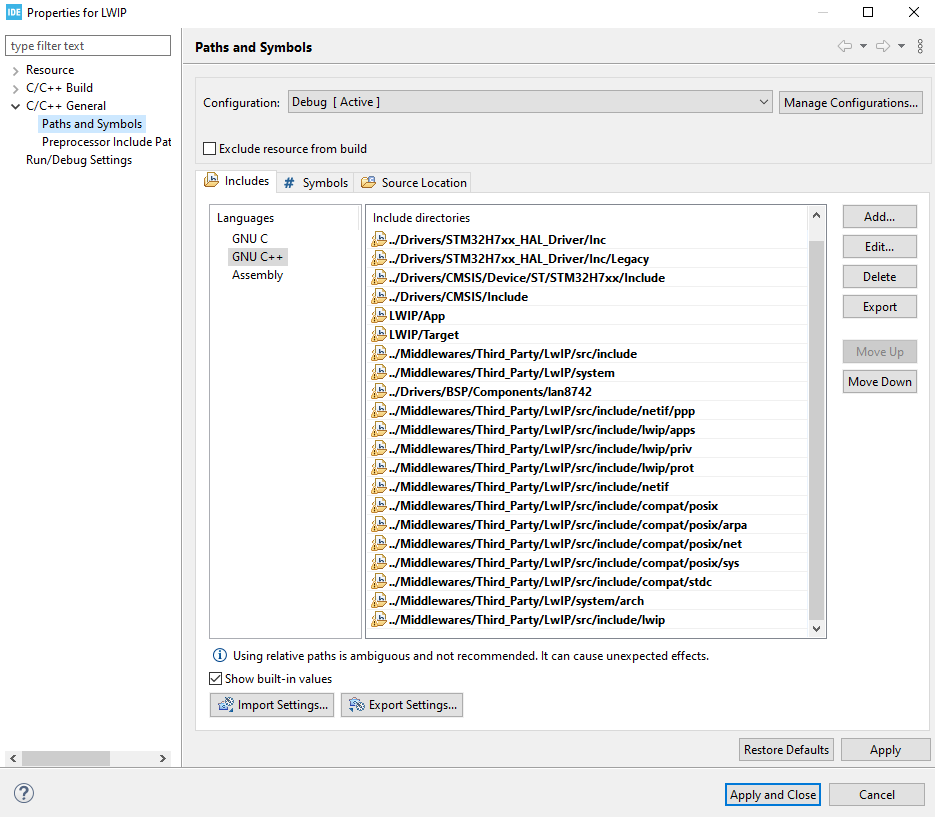Click the icon beside LwIP/src/include/netif/ppp
The height and width of the screenshot is (817, 935).
(379, 410)
